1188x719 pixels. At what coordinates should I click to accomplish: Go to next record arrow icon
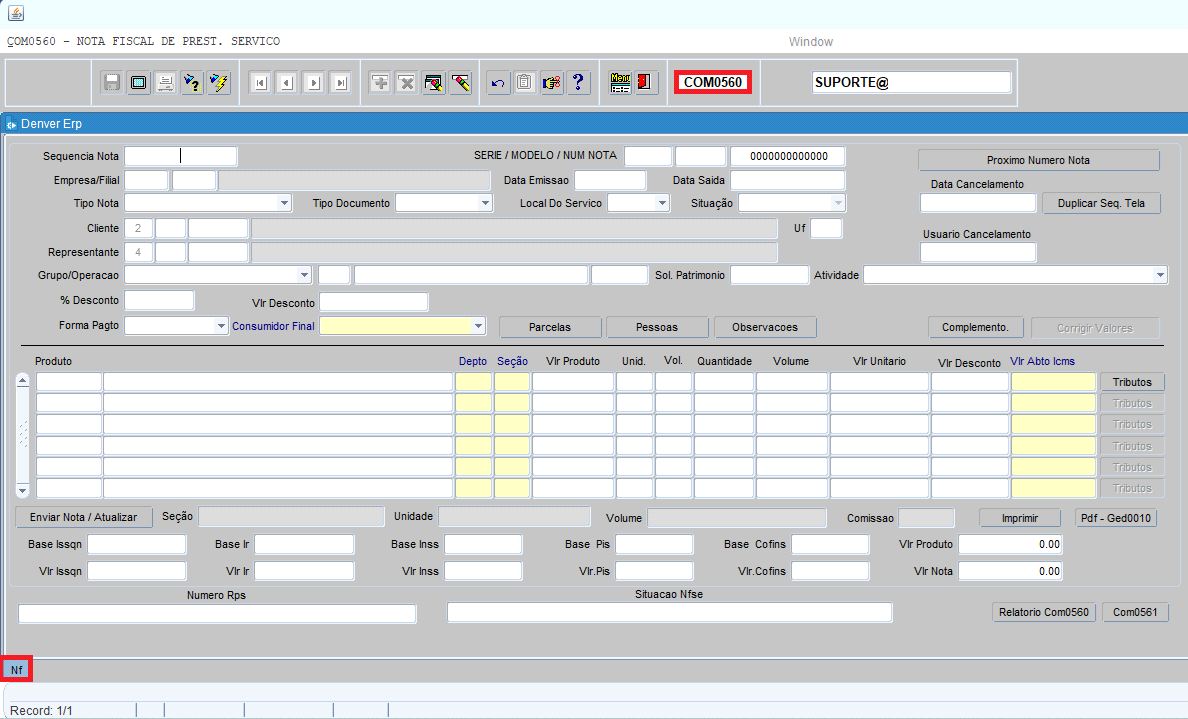[314, 82]
